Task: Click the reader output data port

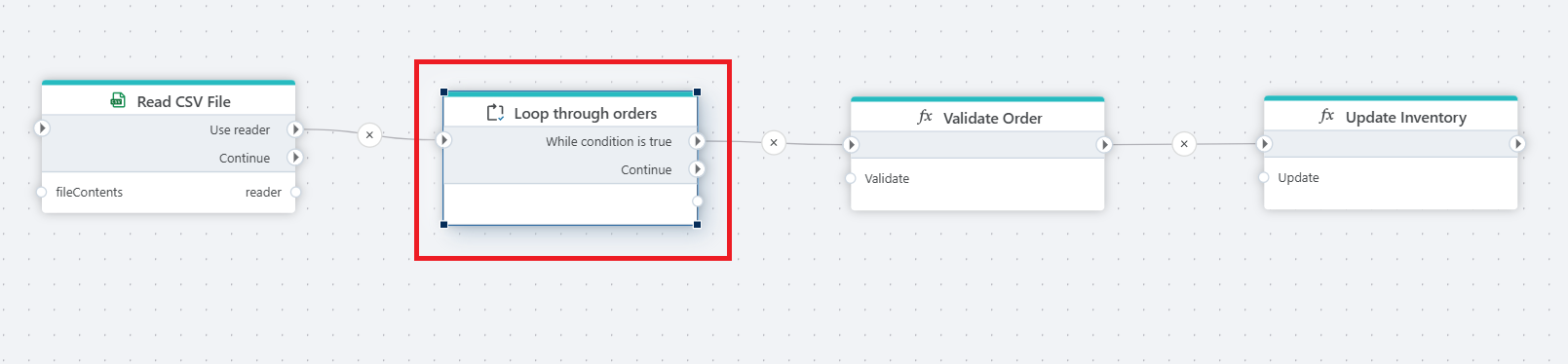Action: tap(295, 192)
